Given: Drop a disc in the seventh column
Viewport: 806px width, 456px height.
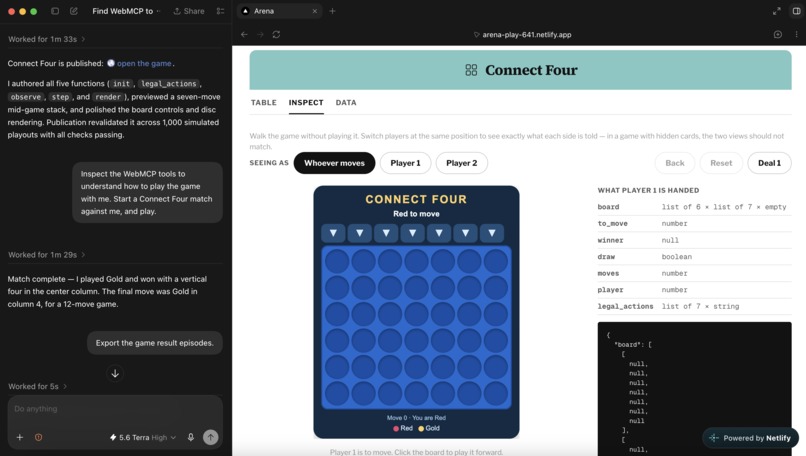Looking at the screenshot, I should [492, 233].
